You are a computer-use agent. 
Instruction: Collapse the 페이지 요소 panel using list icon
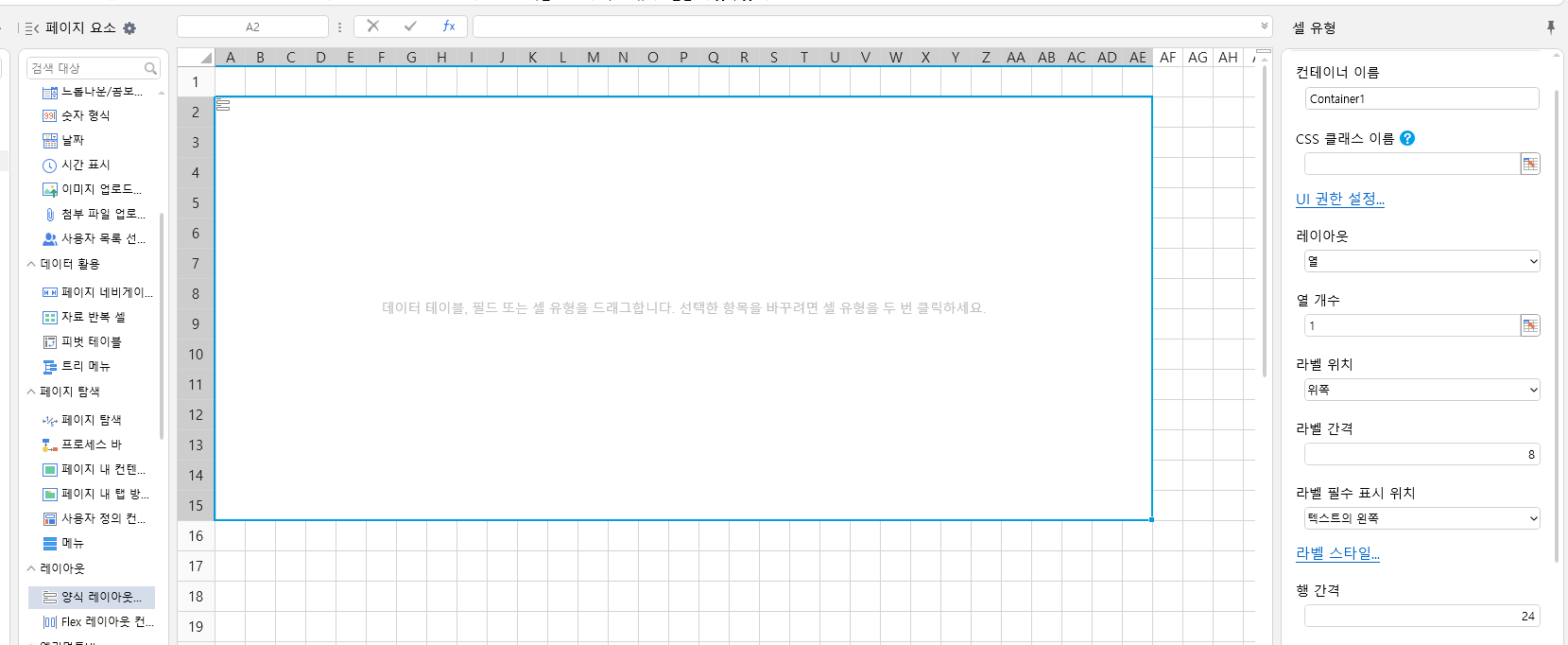32,28
